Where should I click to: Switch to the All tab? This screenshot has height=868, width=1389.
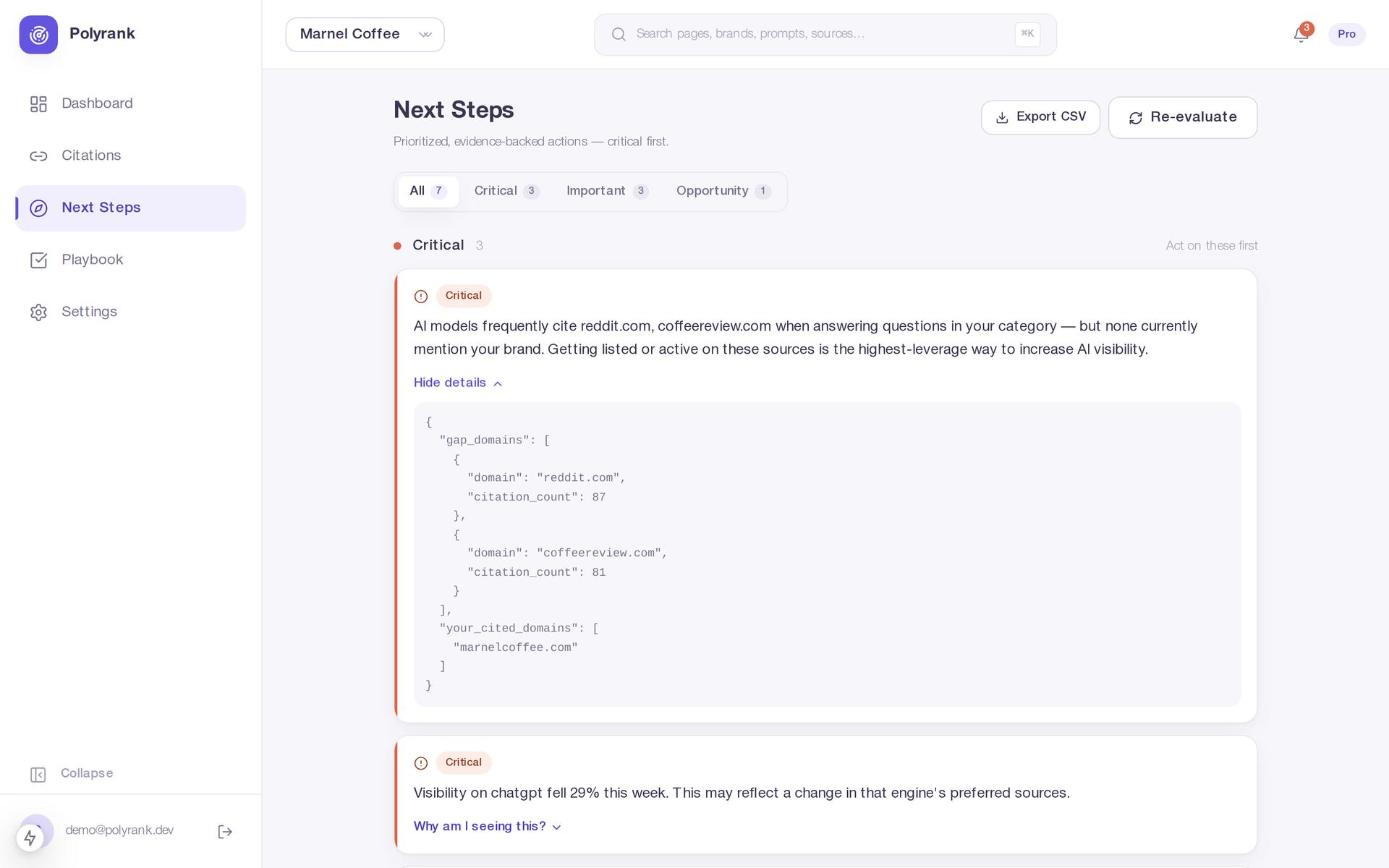[x=428, y=192]
